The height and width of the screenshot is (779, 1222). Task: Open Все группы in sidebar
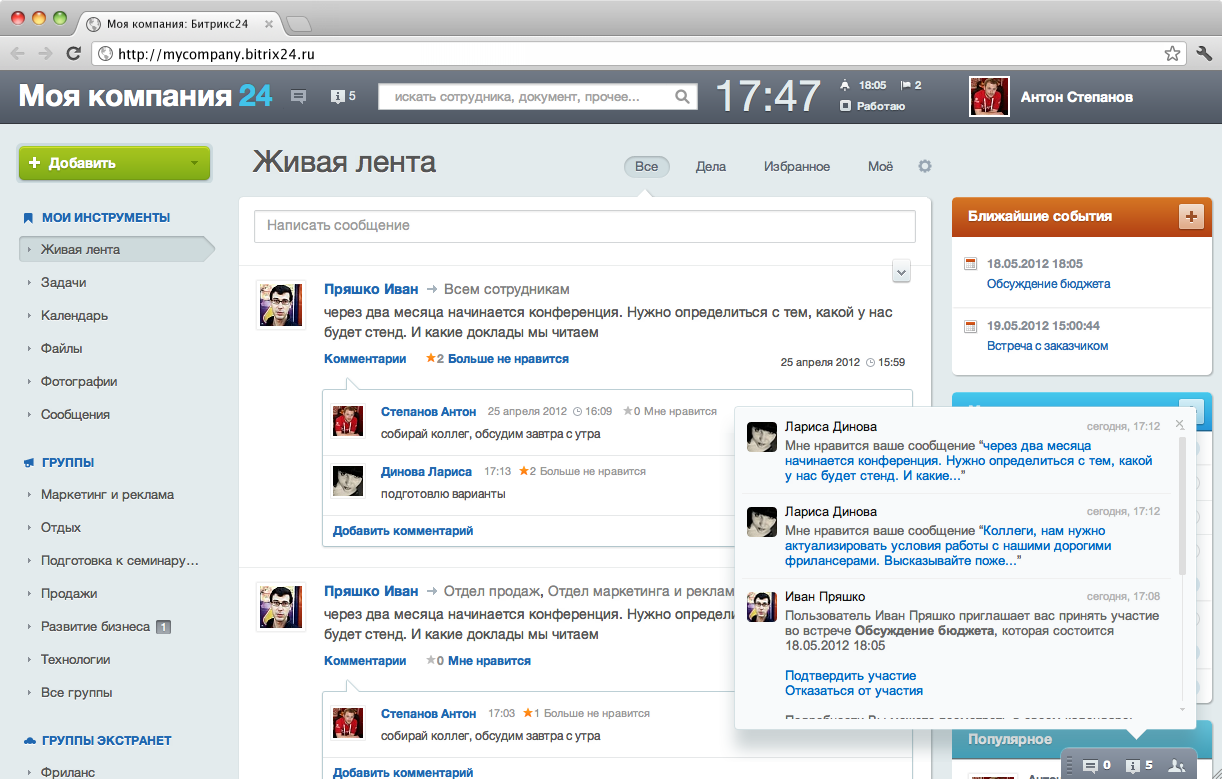coord(76,693)
